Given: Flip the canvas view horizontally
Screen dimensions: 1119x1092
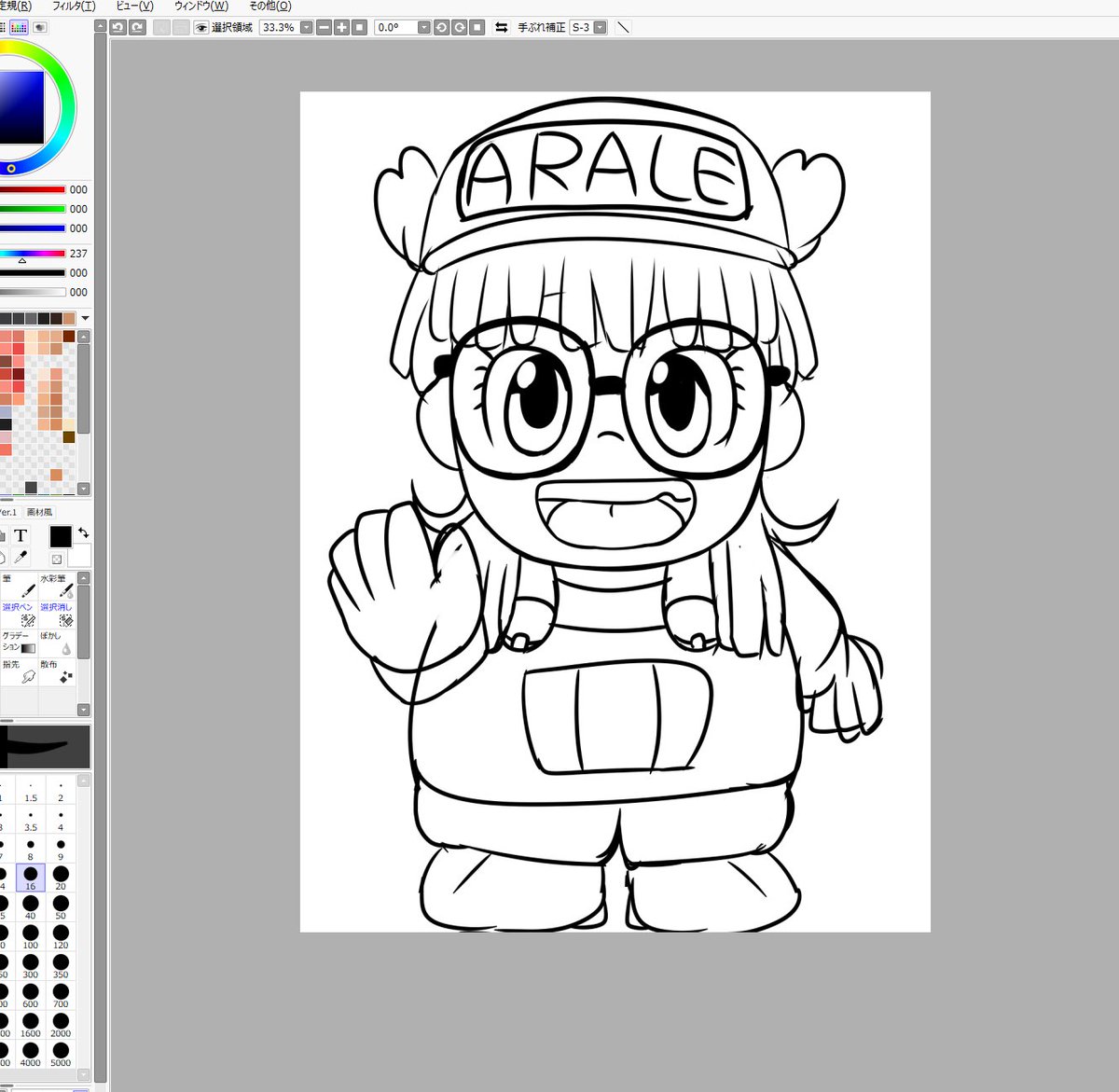Looking at the screenshot, I should tap(502, 27).
